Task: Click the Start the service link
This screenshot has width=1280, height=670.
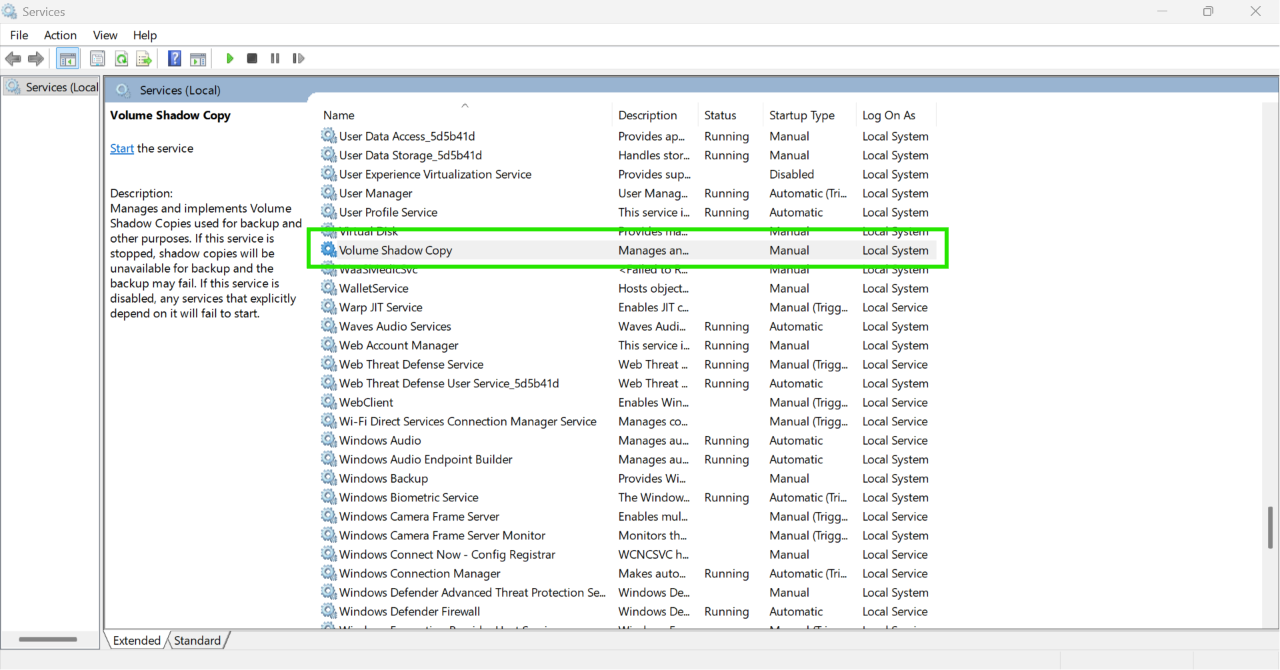Action: [x=122, y=148]
